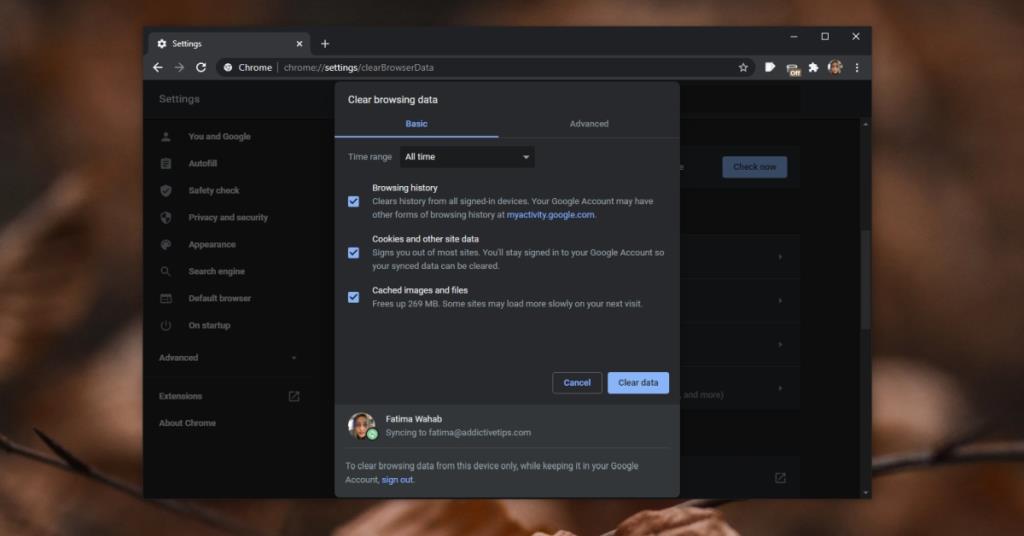Open the Extensions puzzle piece icon
1024x536 pixels.
[x=813, y=67]
